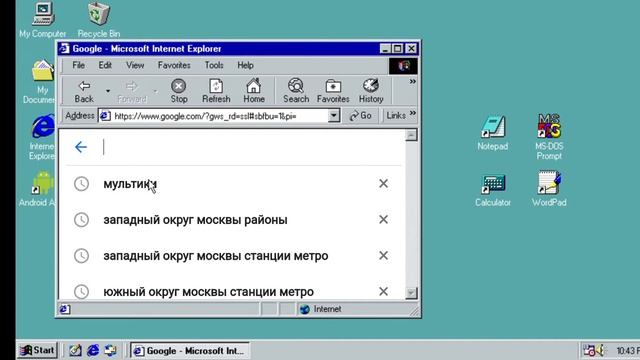This screenshot has width=640, height=360.
Task: Select suggestion южный округ москвы станции метро
Action: coord(208,292)
